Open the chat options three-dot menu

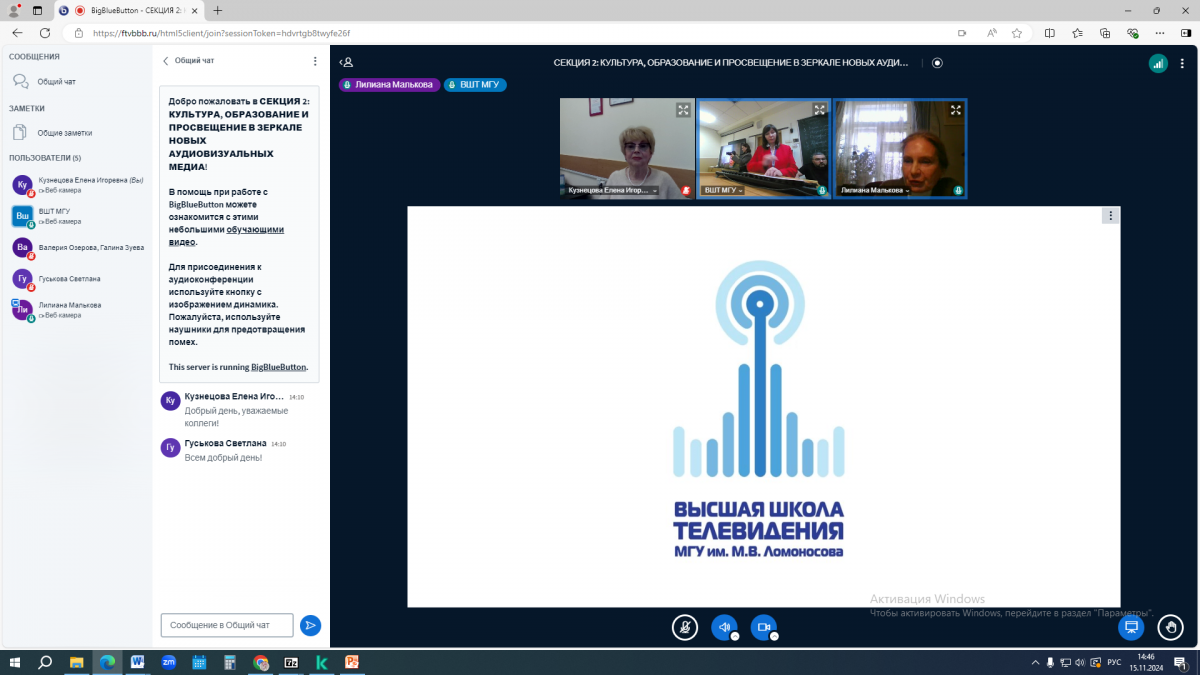pos(315,61)
